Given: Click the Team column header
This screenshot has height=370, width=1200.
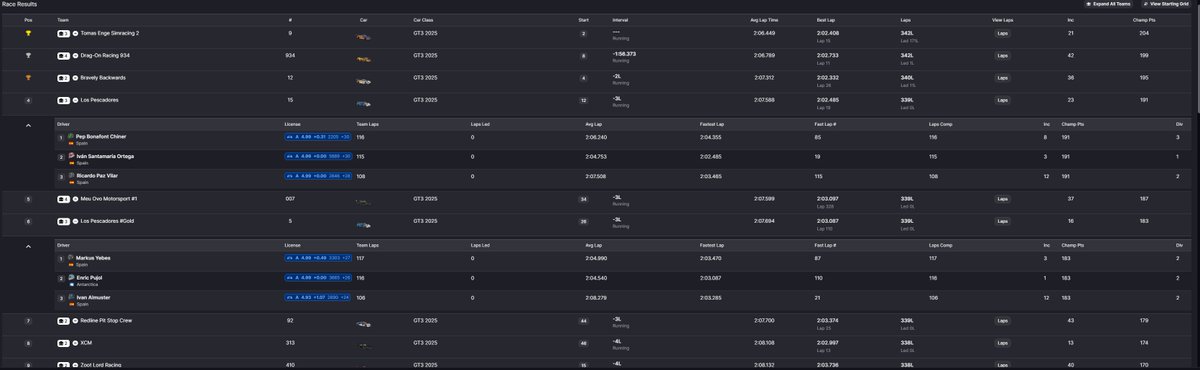Looking at the screenshot, I should (63, 19).
